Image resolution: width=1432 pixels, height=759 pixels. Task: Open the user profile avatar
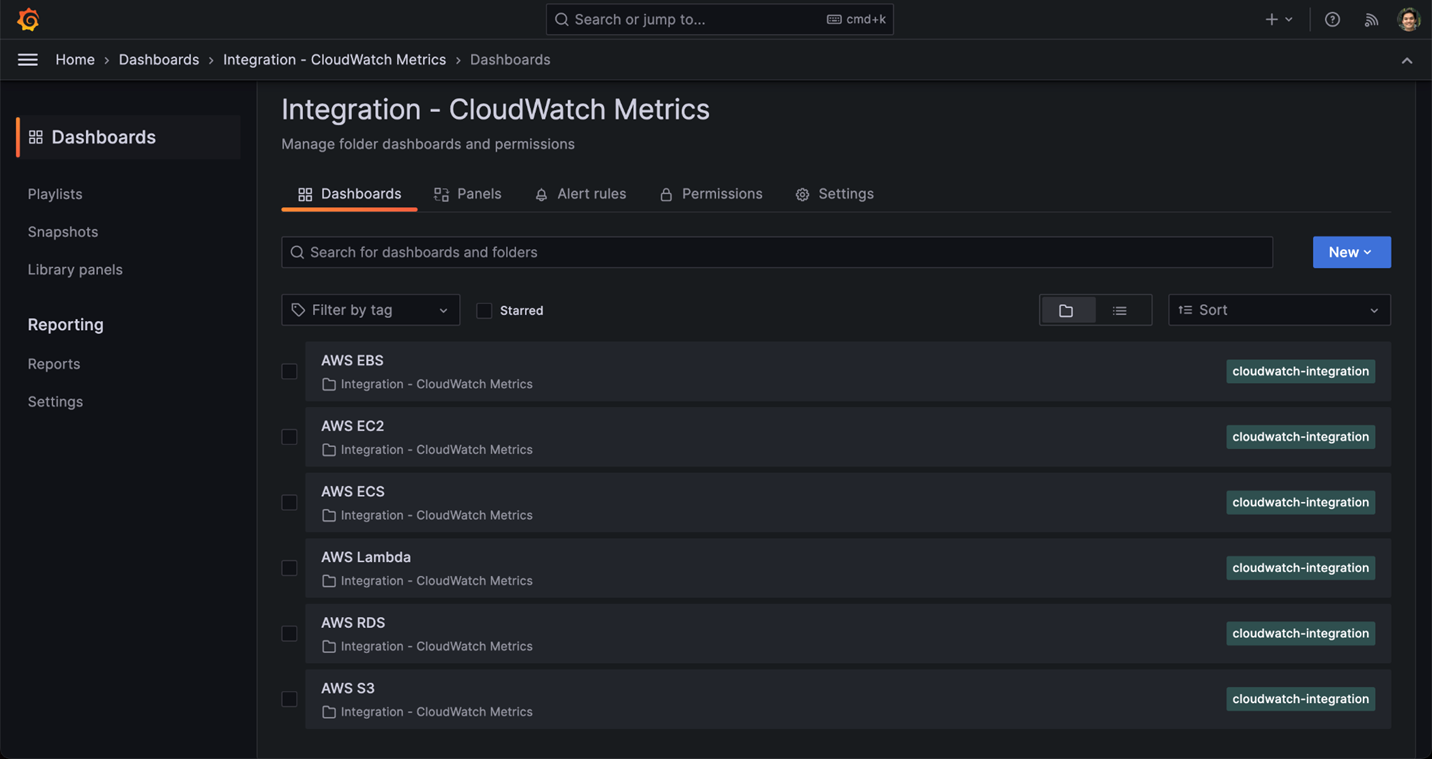coord(1408,18)
